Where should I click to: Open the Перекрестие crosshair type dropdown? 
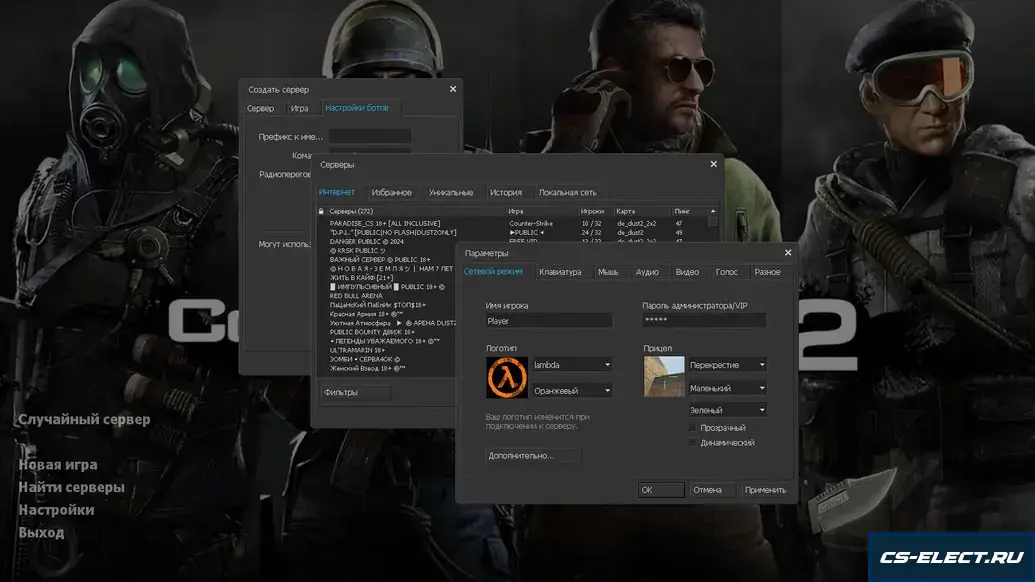pos(727,365)
